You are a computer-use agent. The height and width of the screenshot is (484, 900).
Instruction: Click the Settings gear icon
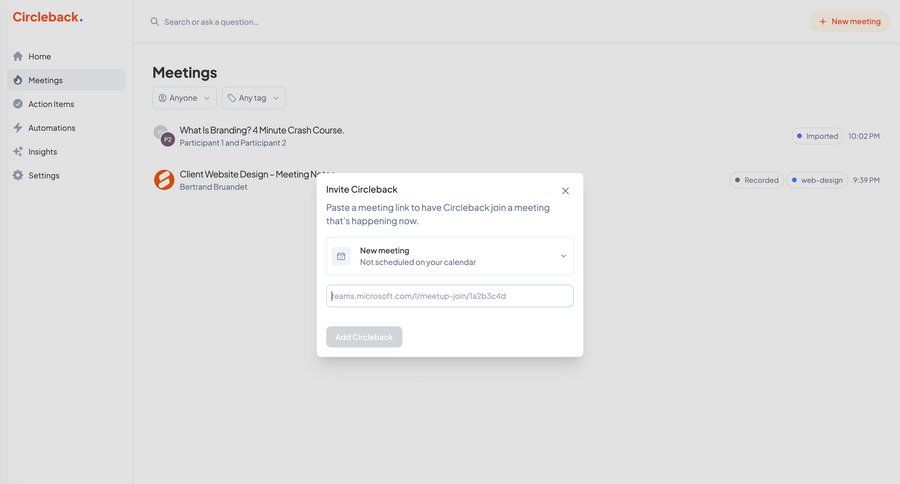click(18, 175)
